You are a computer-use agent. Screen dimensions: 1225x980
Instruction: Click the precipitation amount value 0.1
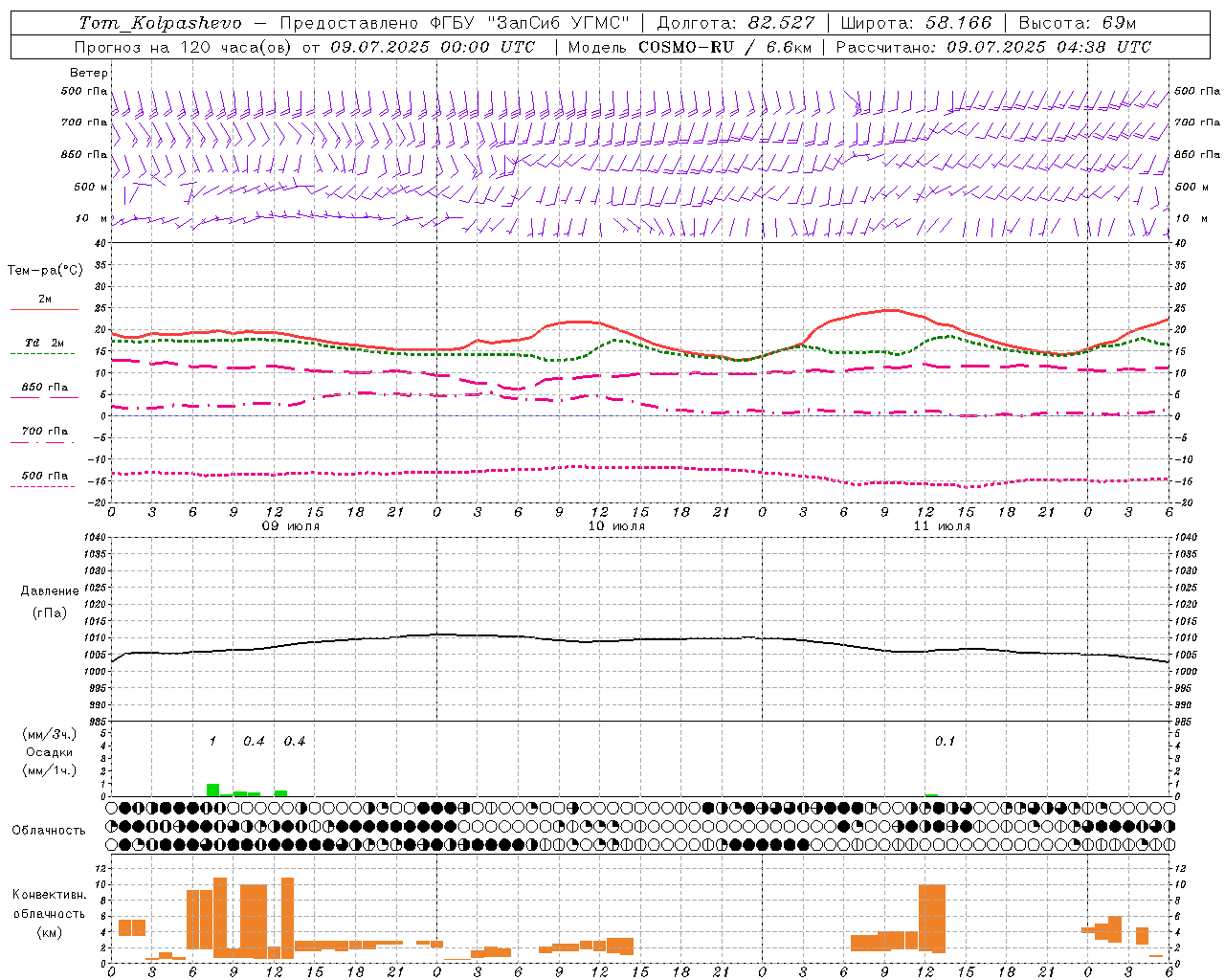(945, 741)
